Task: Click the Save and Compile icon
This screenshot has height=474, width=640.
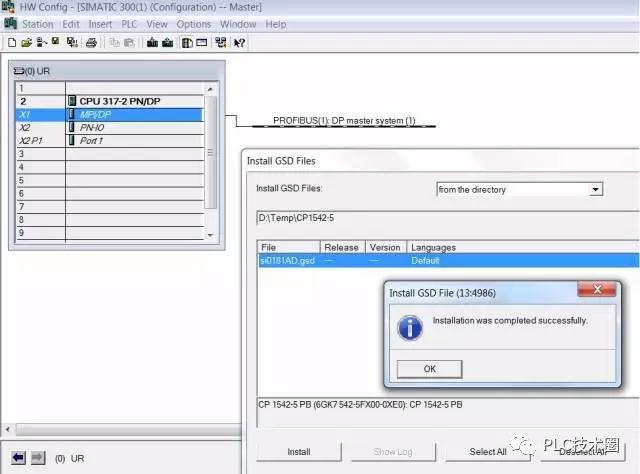Action: pos(72,42)
